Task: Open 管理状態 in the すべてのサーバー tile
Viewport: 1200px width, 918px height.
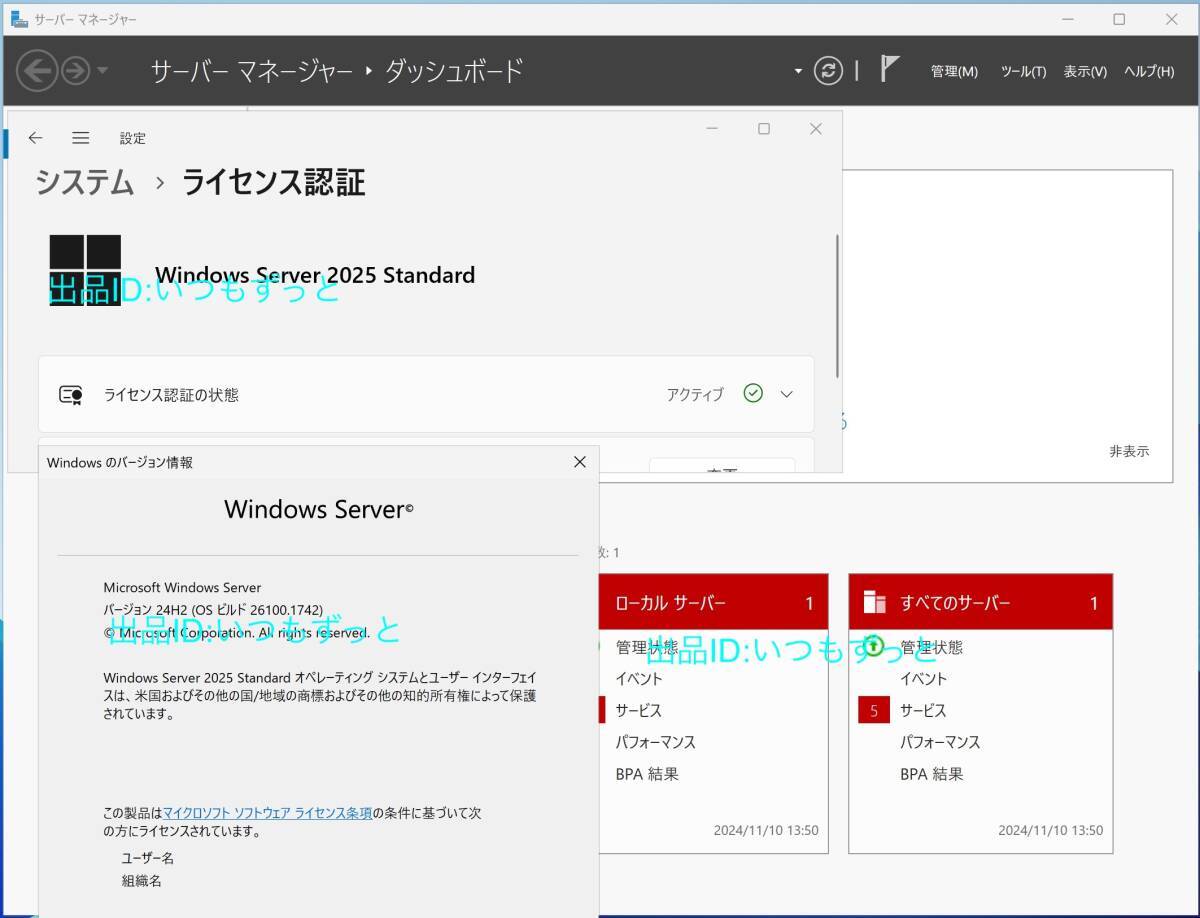Action: coord(931,647)
